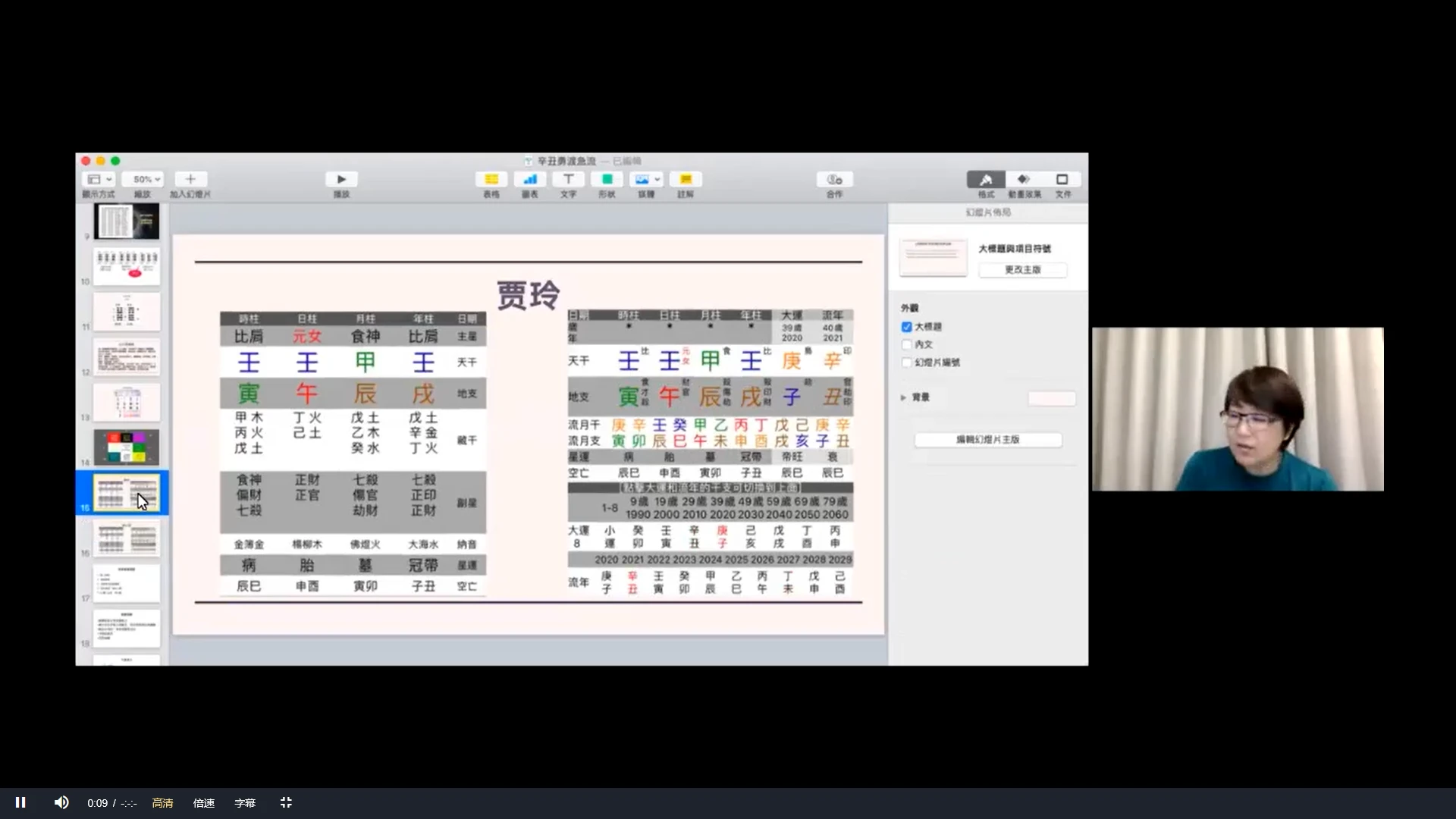
Task: Click the 更改主版 change master button
Action: click(1022, 270)
